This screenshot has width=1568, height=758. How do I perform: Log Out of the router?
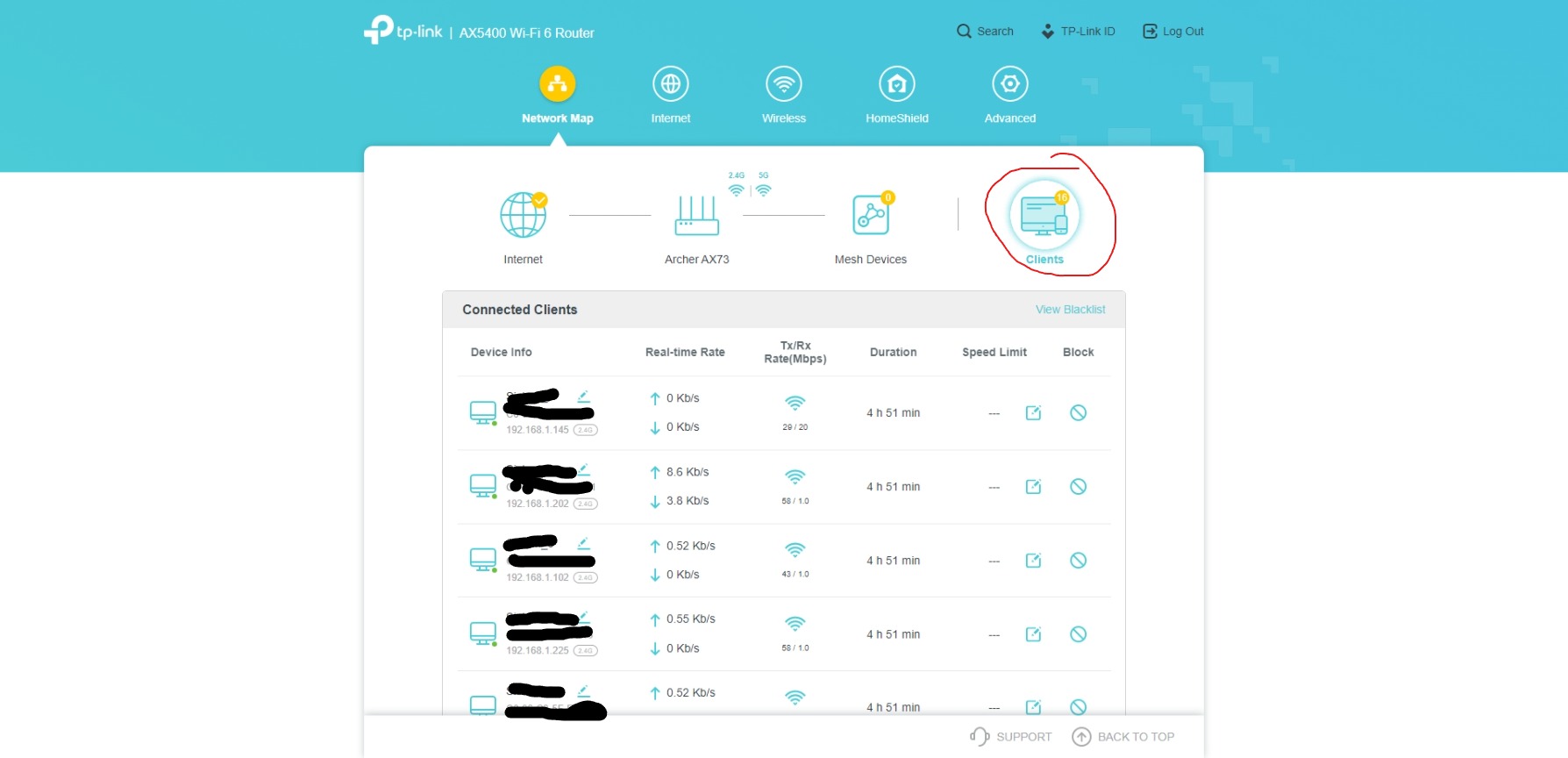point(1173,32)
